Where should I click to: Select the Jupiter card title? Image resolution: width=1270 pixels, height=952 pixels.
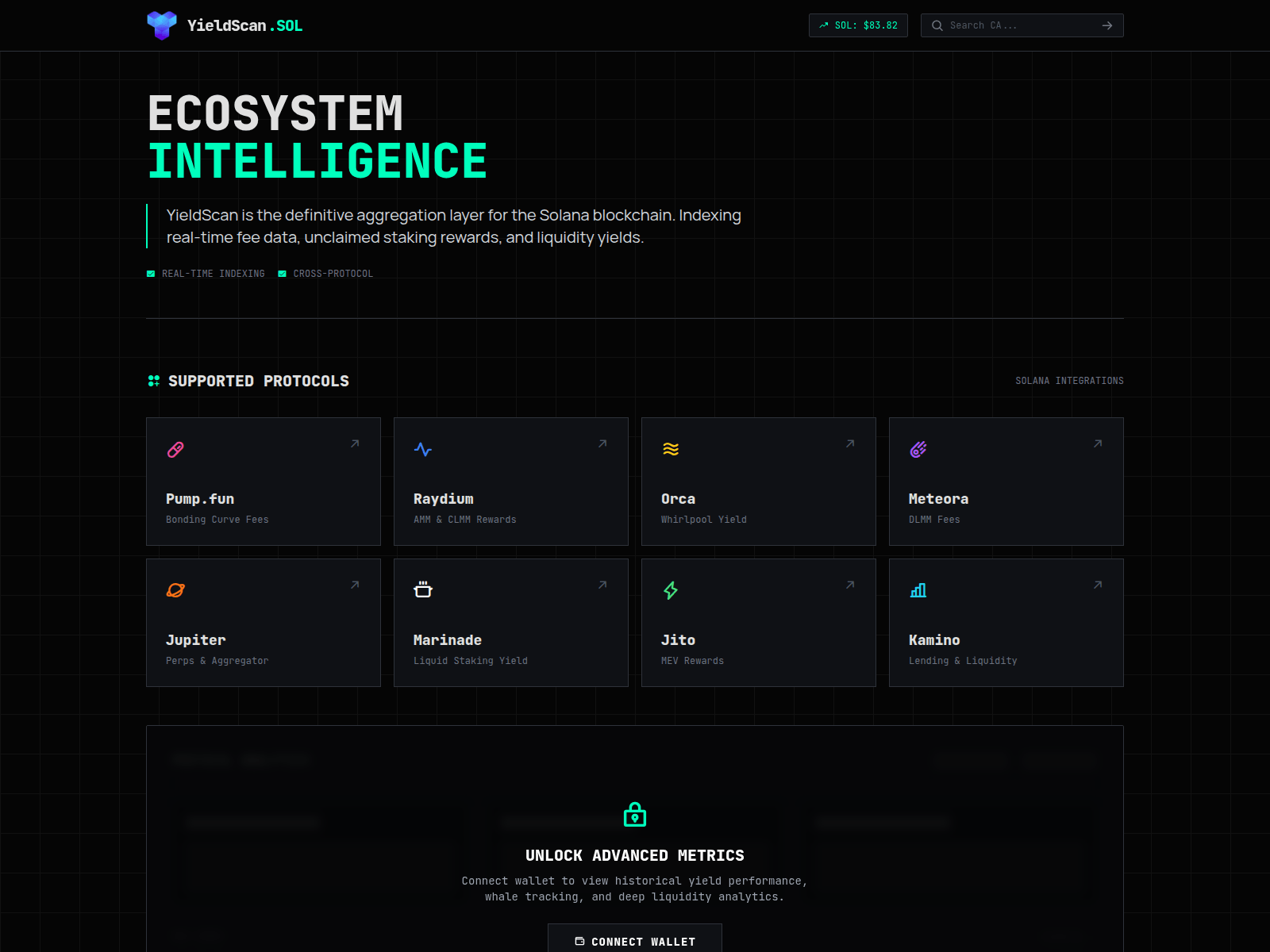[196, 640]
